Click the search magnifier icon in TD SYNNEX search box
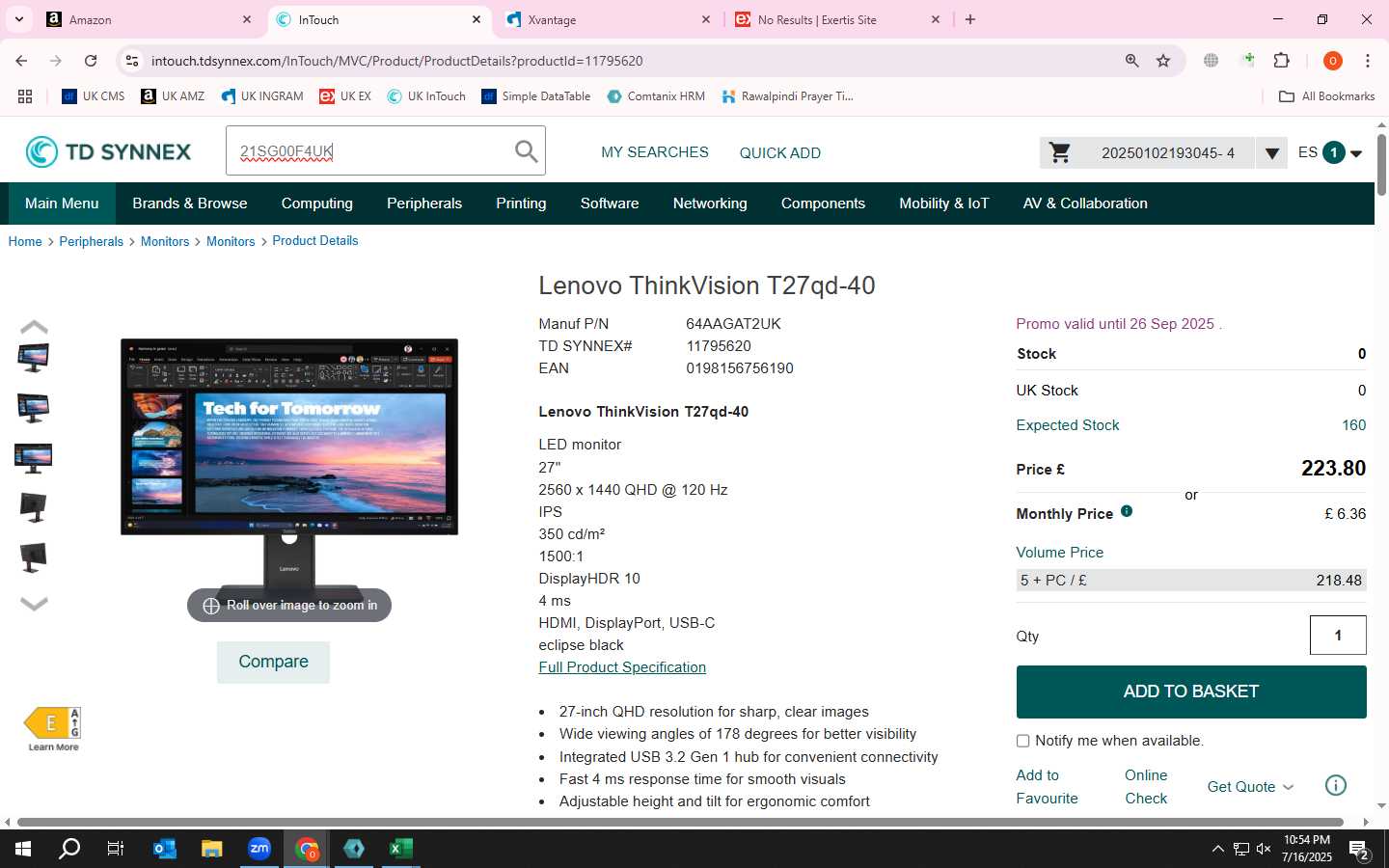The image size is (1389, 868). click(526, 151)
